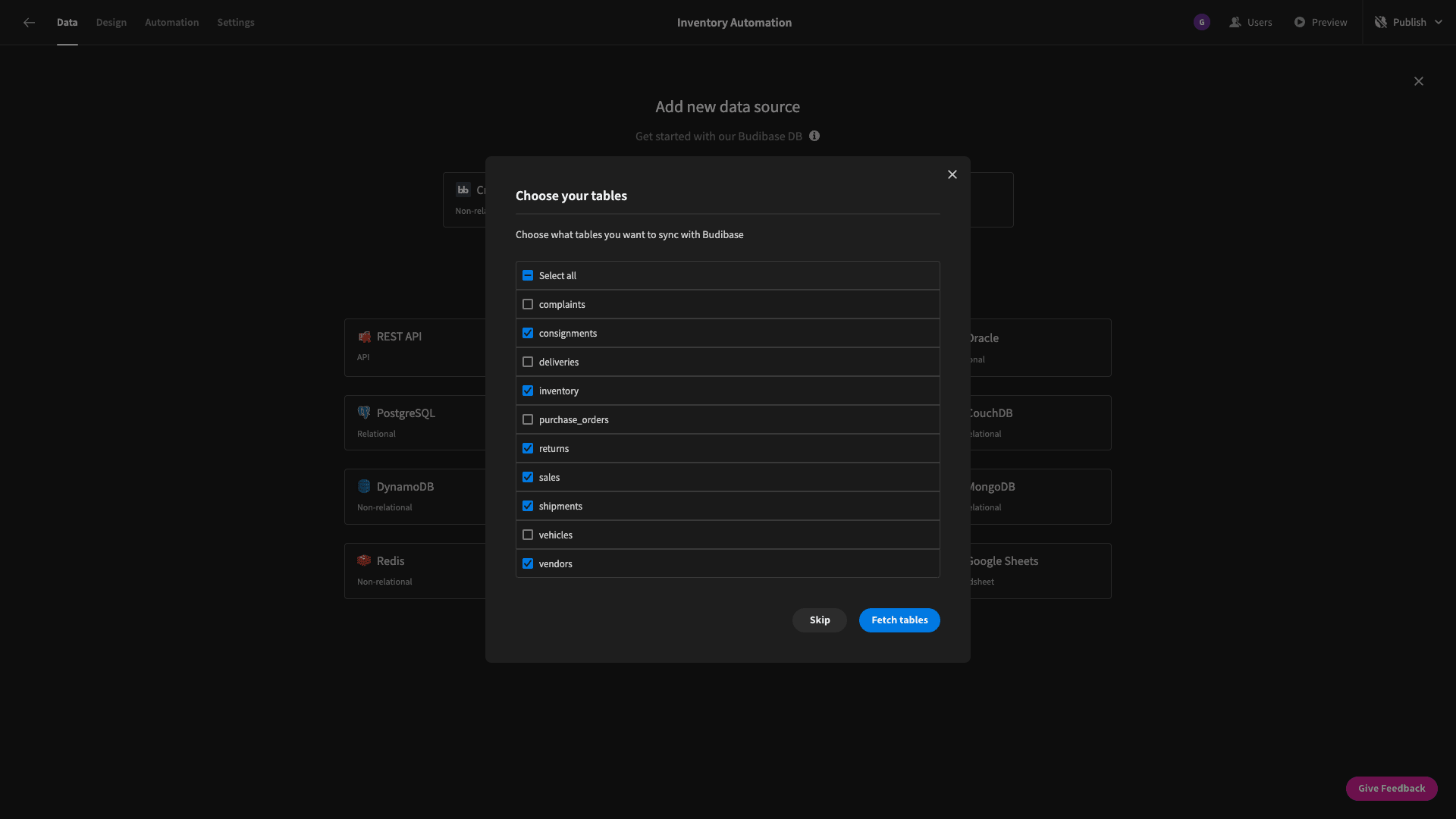
Task: Click the info icon near Budibase DB
Action: pyautogui.click(x=814, y=136)
